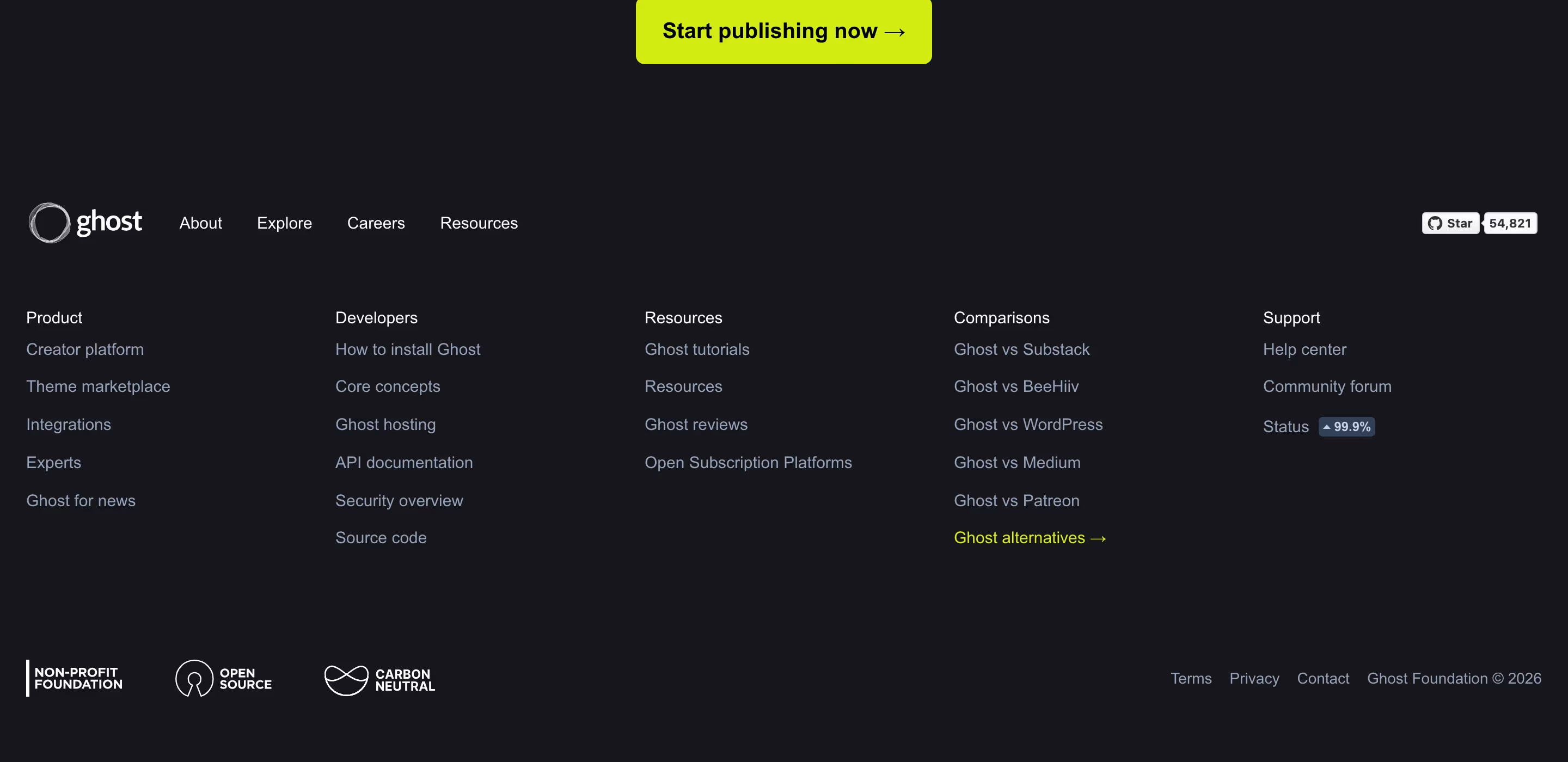Open Ghost vs WordPress comparison

pos(1028,424)
